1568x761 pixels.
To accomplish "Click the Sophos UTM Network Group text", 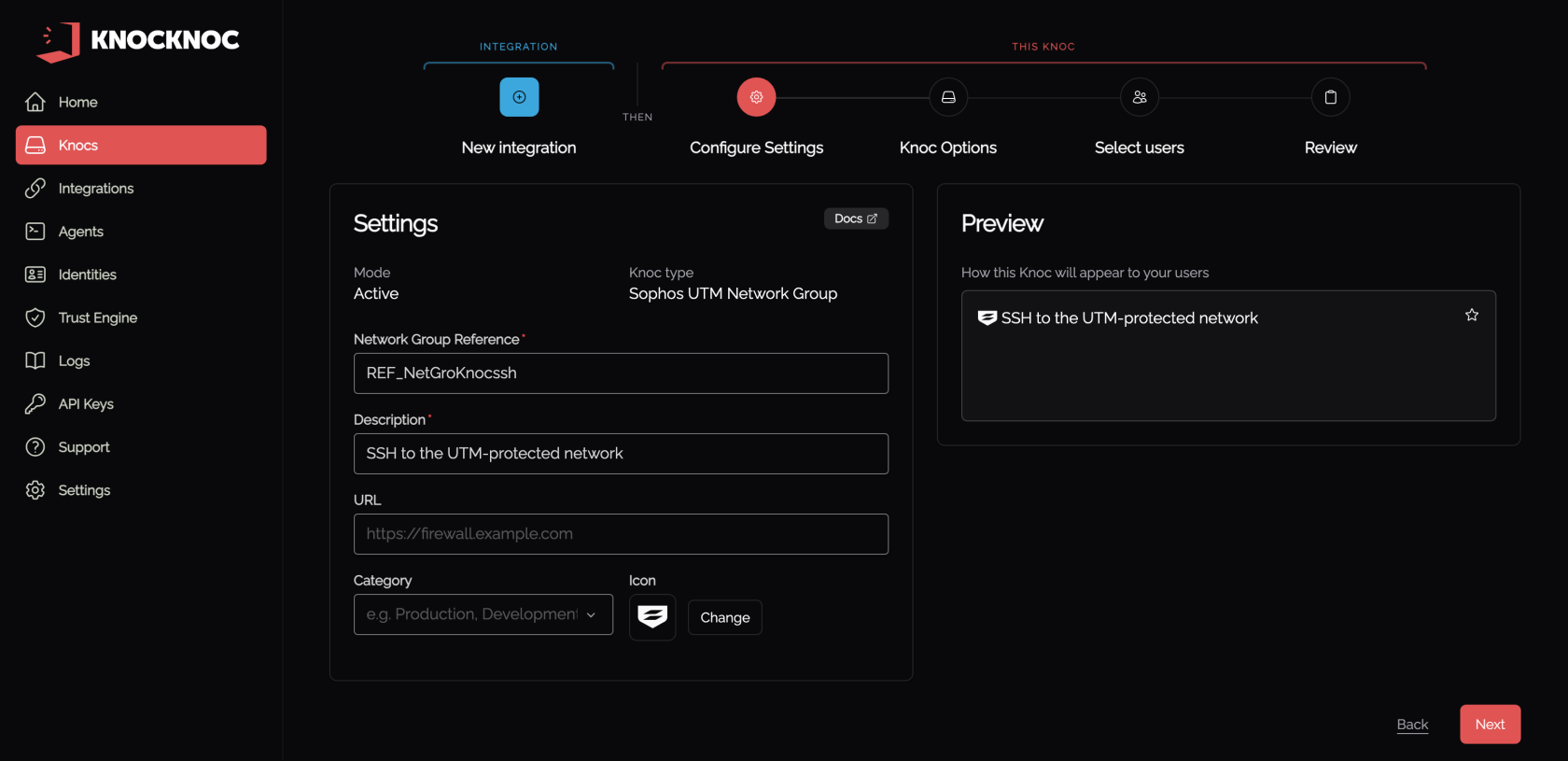I will click(733, 293).
